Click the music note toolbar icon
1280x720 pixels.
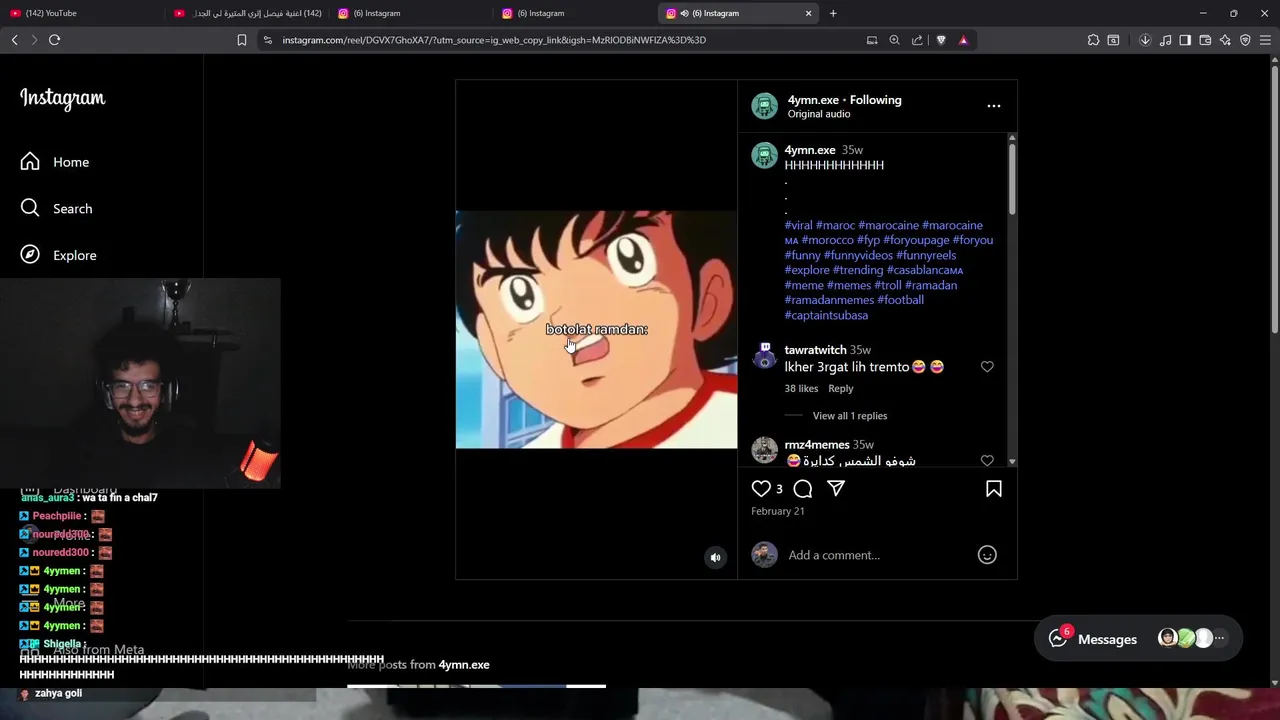pos(1165,40)
